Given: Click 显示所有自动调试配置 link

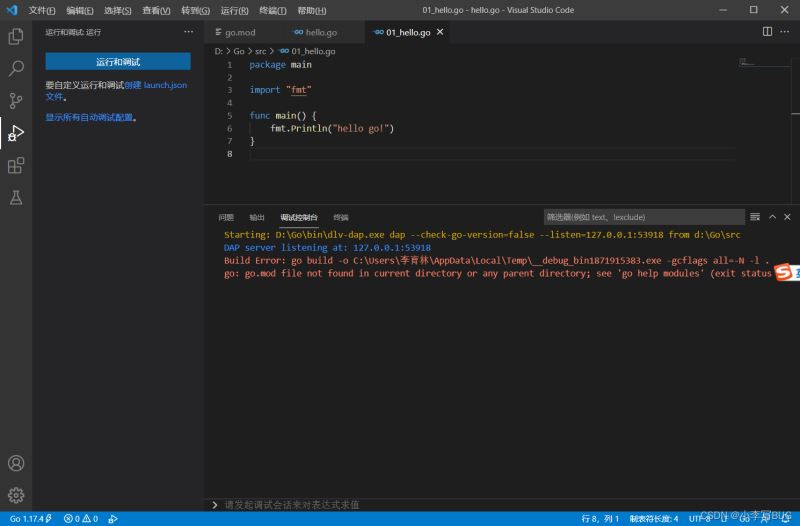Looking at the screenshot, I should 89,117.
